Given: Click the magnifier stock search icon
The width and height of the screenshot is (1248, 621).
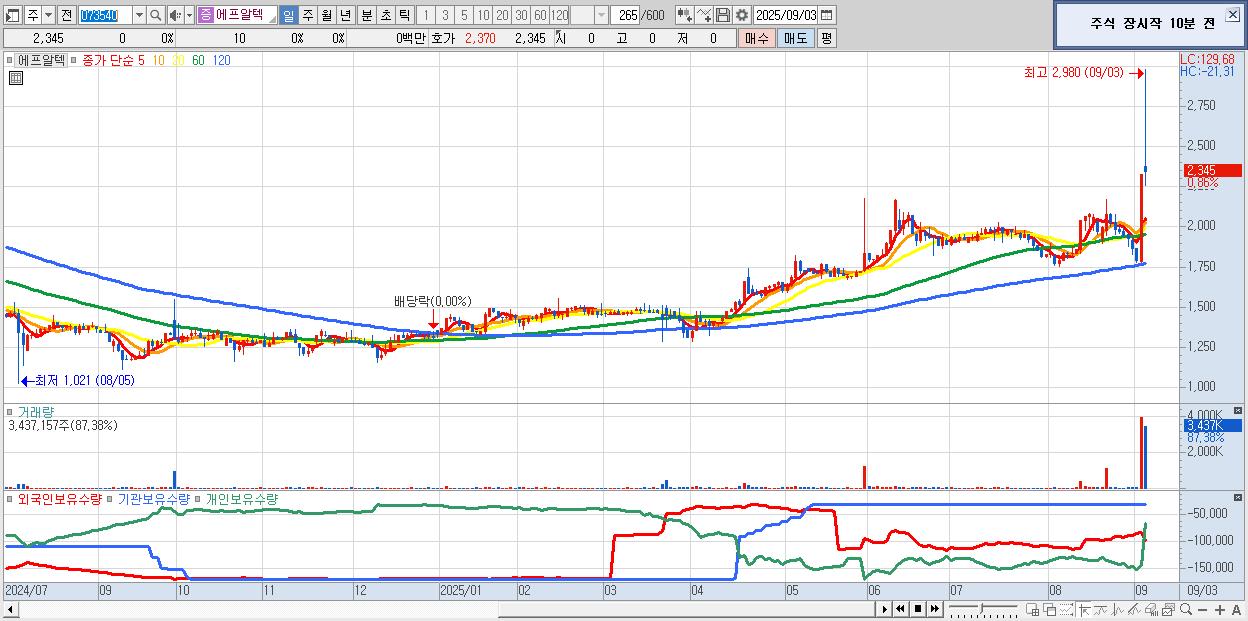Looking at the screenshot, I should (x=156, y=15).
